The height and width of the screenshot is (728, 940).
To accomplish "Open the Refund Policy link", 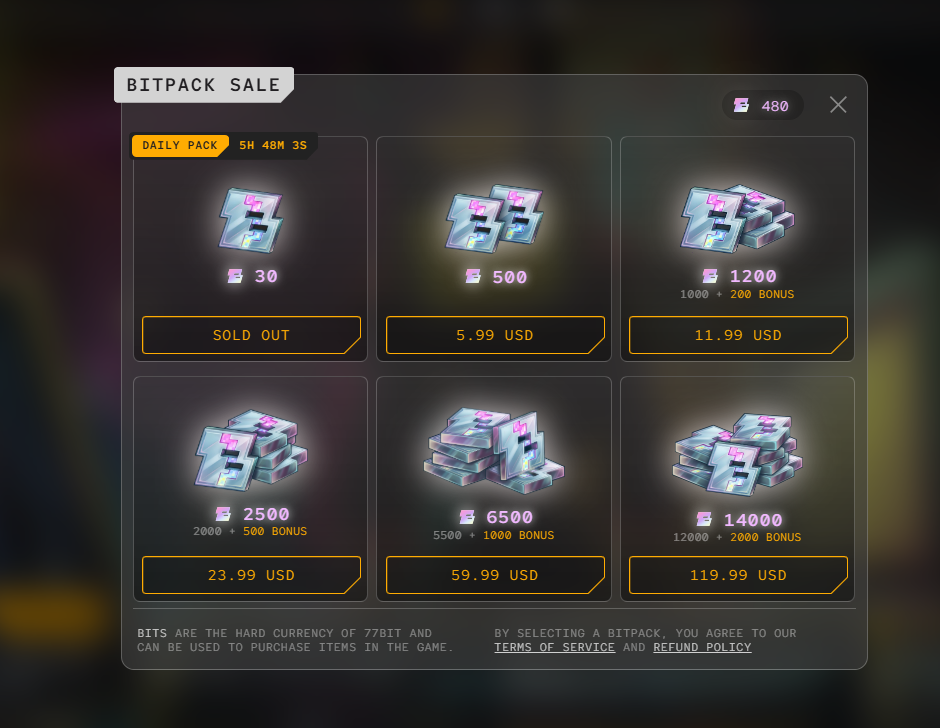I will [x=702, y=647].
